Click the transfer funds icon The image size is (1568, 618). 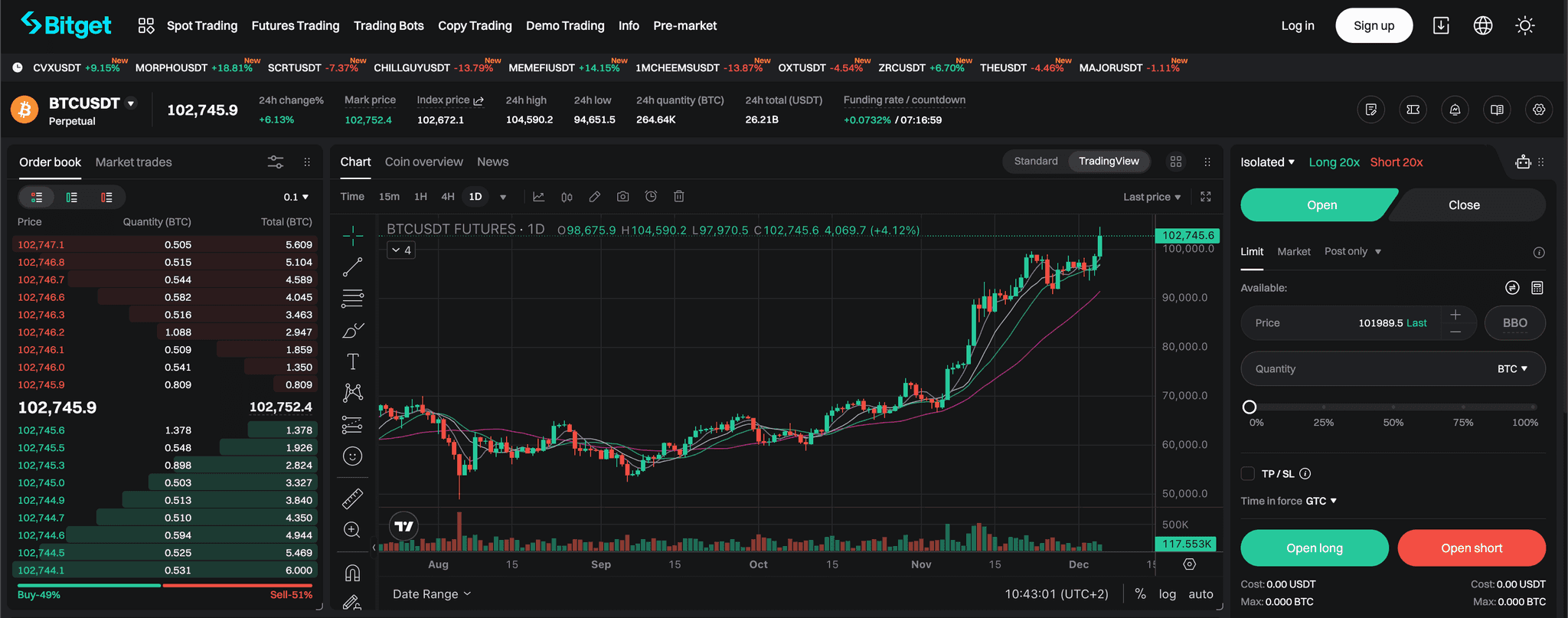click(1512, 288)
